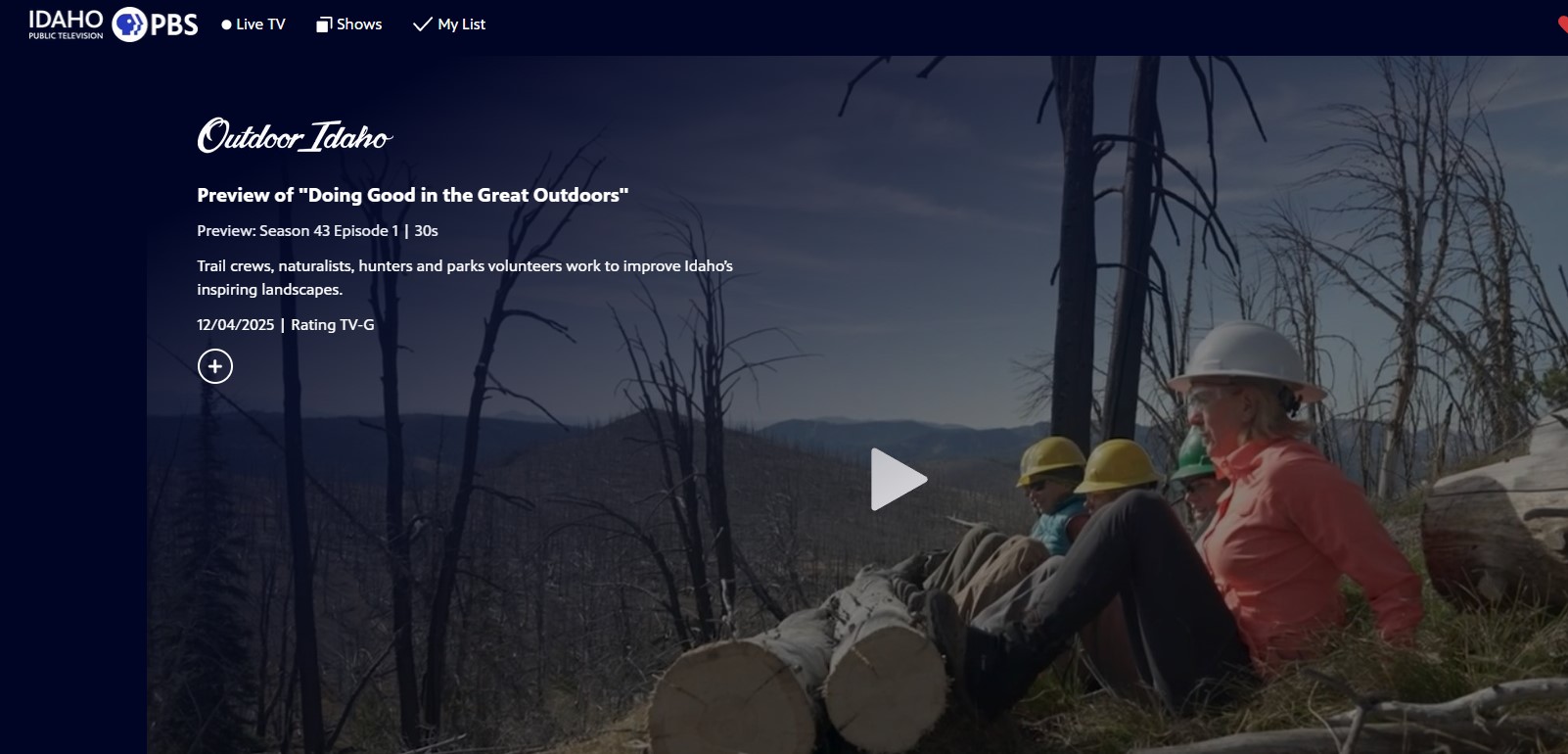The width and height of the screenshot is (1568, 754).
Task: Click the Rating TV-G label
Action: pos(333,325)
